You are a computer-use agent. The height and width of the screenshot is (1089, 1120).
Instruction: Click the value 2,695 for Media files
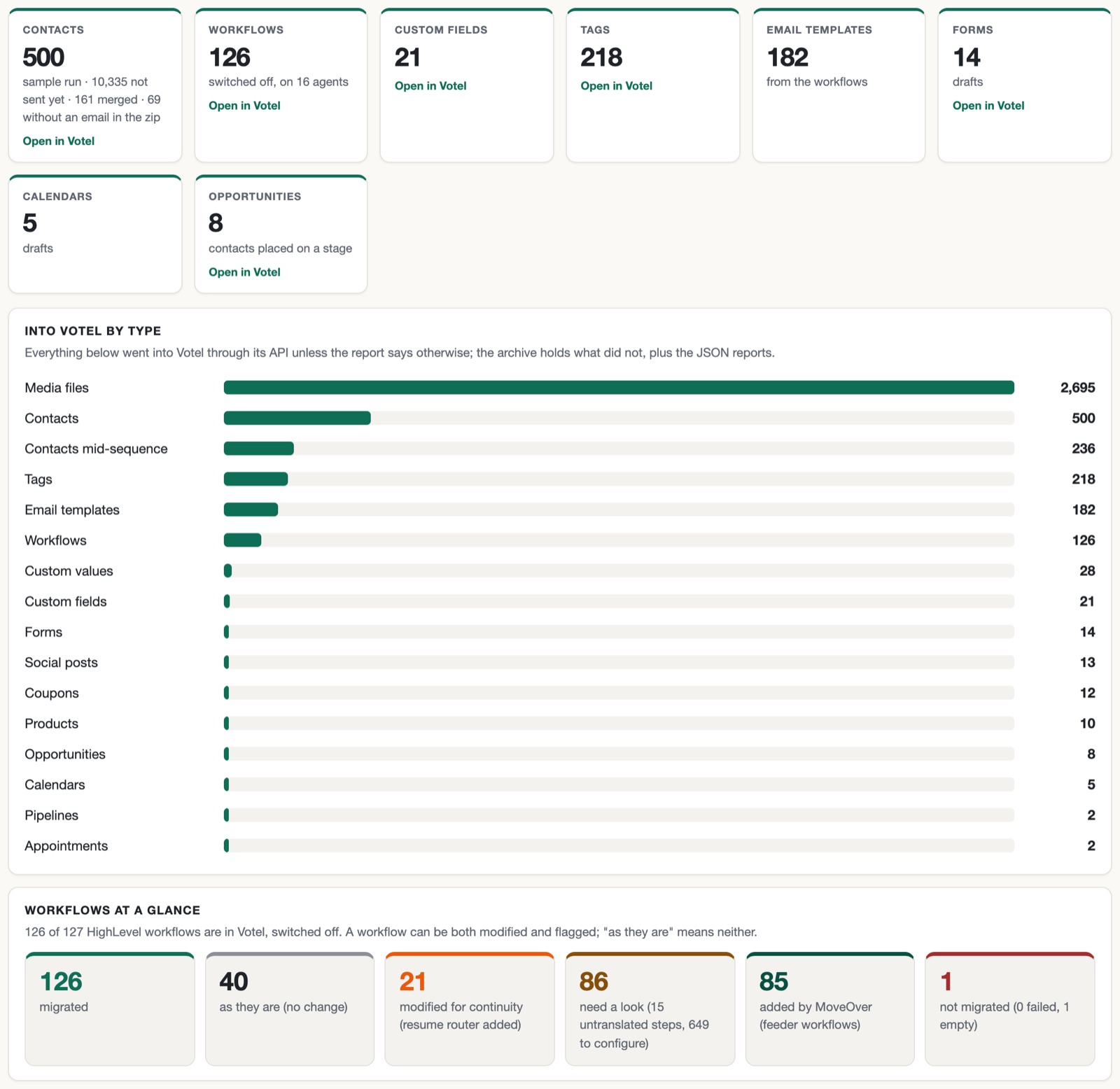(x=1077, y=388)
